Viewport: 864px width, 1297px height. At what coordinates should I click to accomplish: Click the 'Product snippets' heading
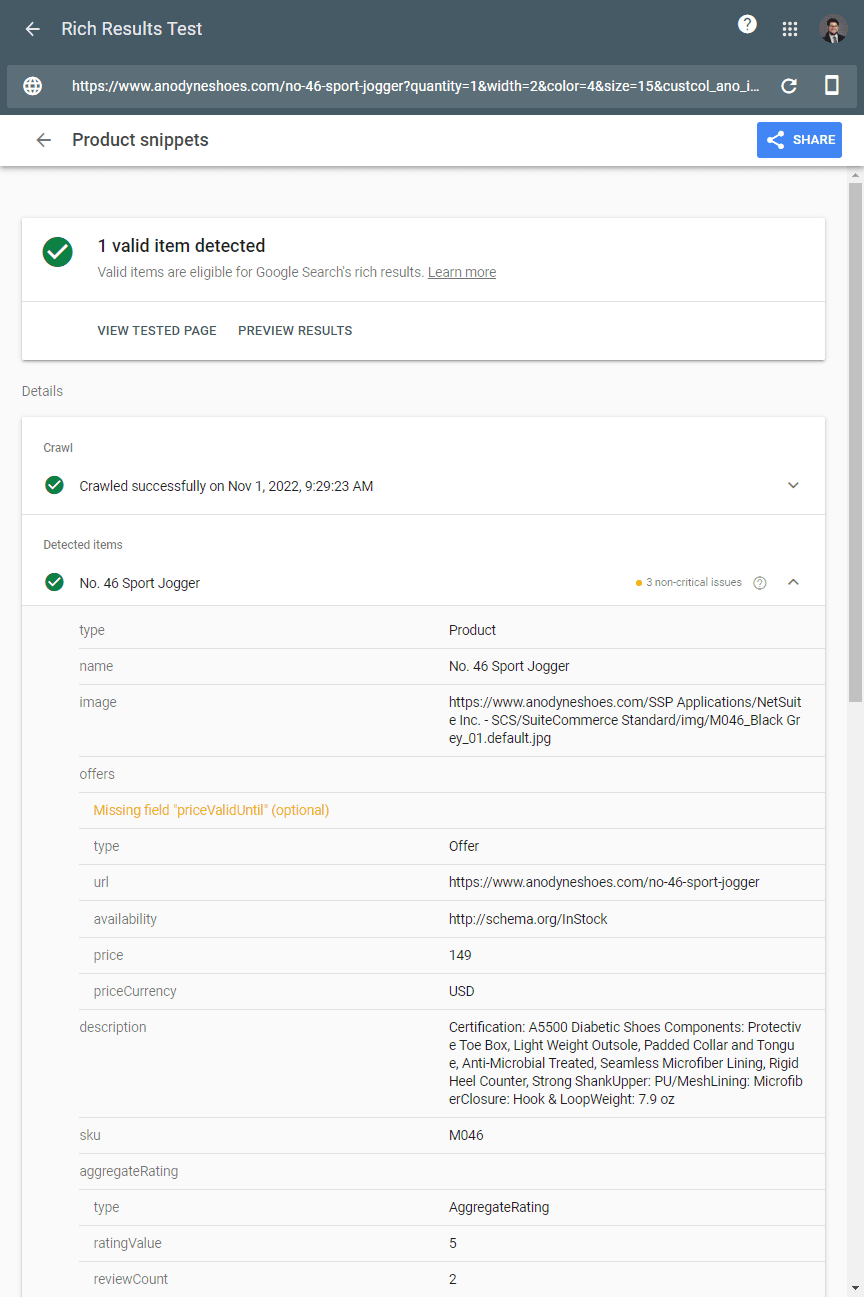point(140,140)
